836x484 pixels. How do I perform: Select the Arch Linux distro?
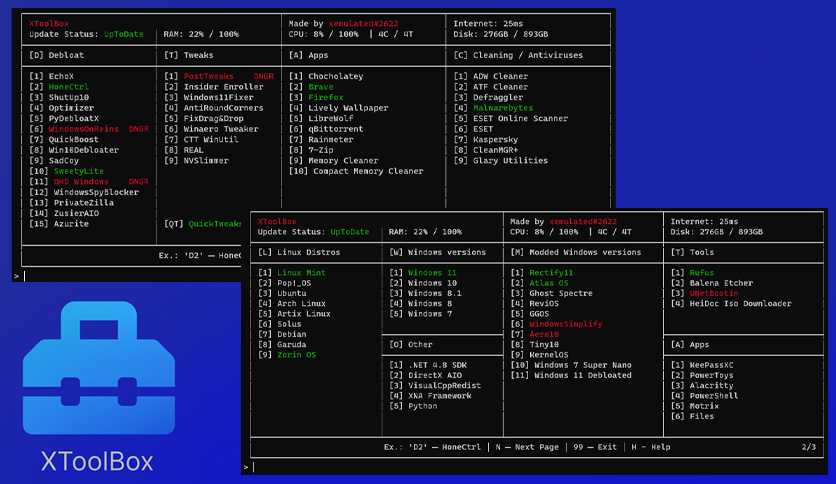[292, 303]
